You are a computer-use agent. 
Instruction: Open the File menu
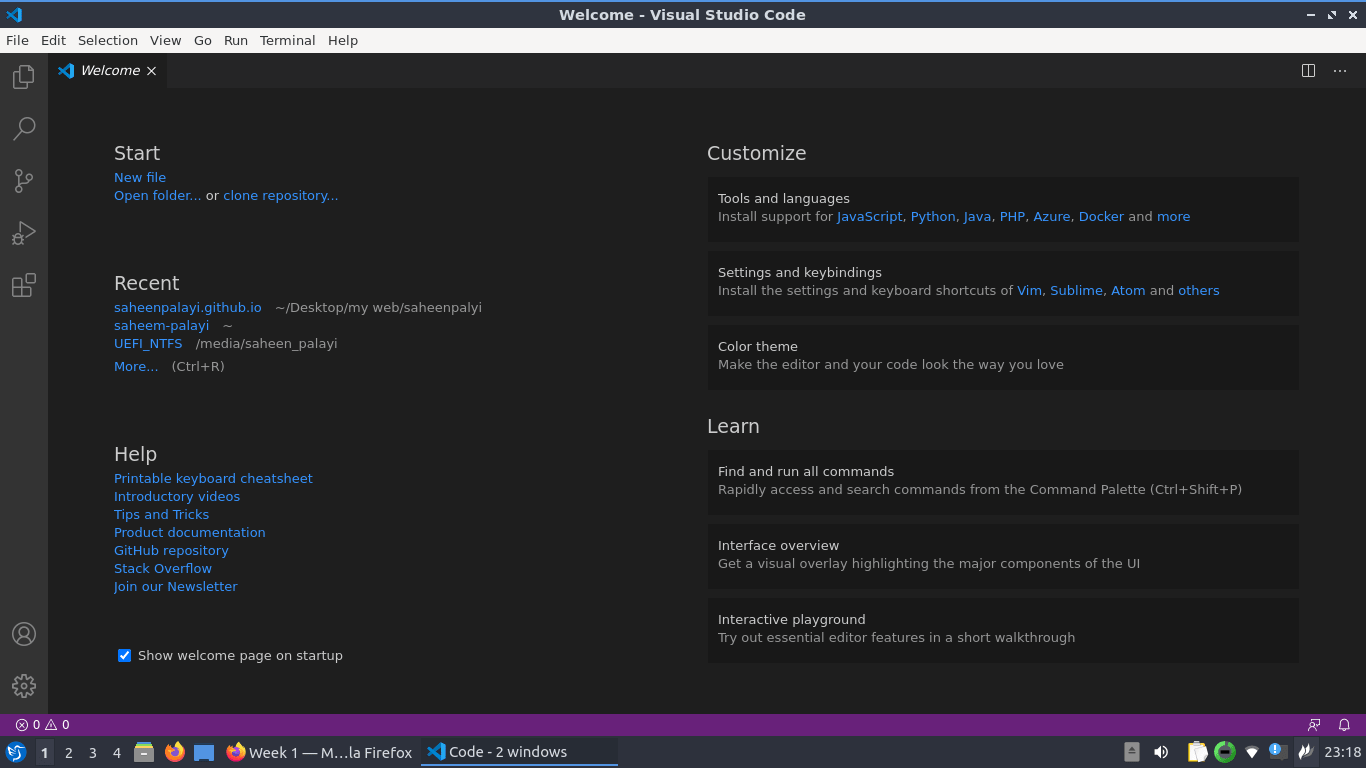coord(17,40)
